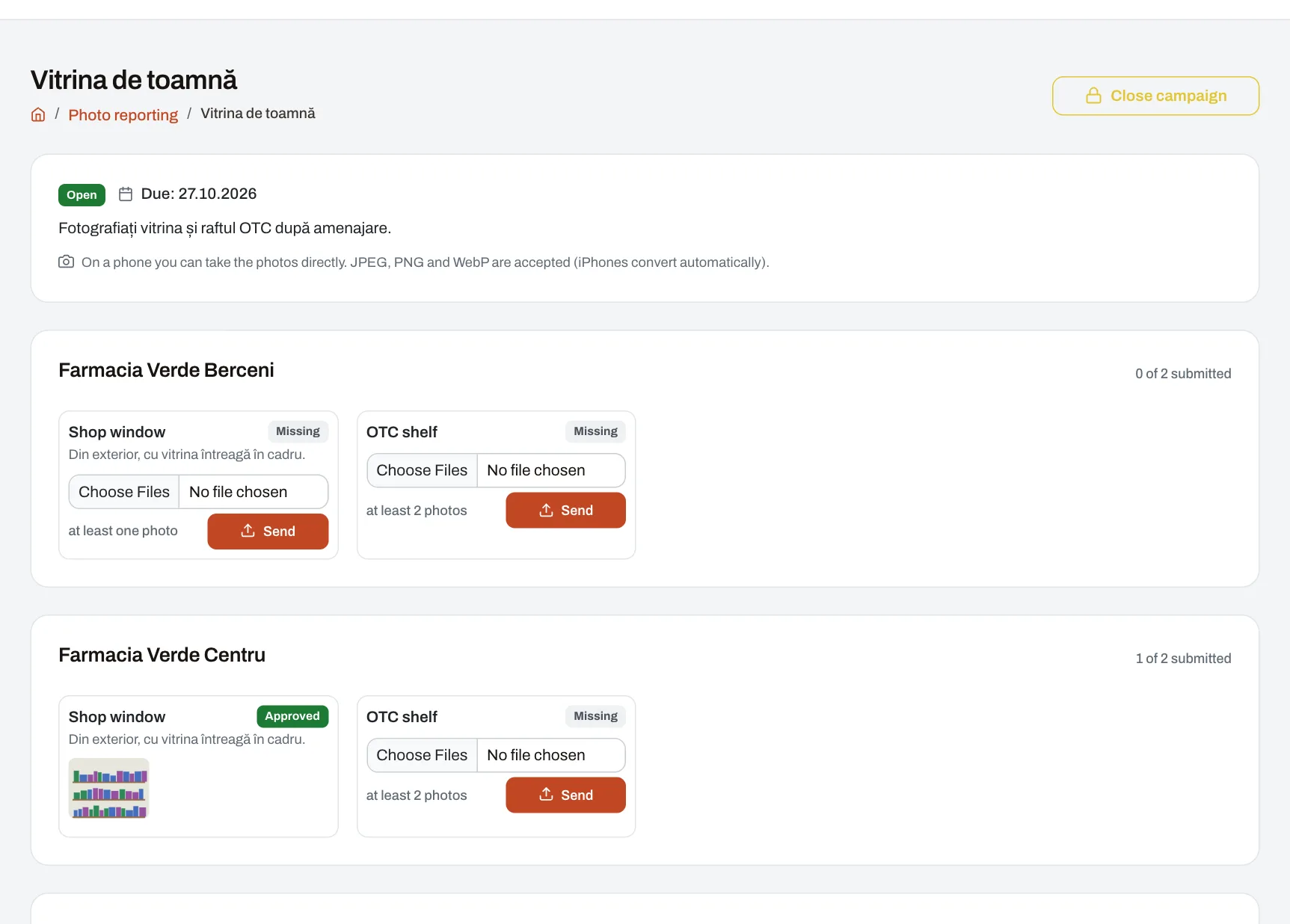Click the Open status badge
The width and height of the screenshot is (1290, 924).
tap(82, 195)
